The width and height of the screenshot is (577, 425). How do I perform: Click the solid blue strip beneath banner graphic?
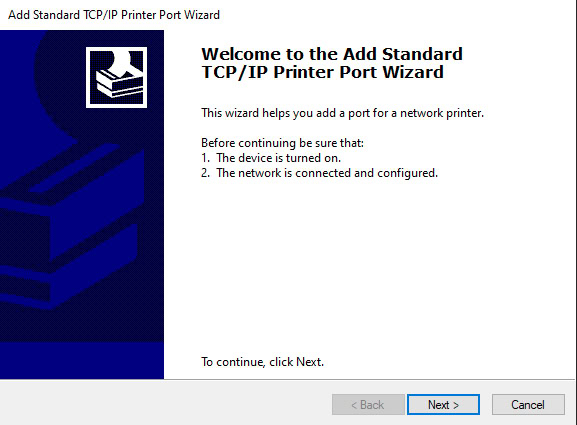click(82, 360)
